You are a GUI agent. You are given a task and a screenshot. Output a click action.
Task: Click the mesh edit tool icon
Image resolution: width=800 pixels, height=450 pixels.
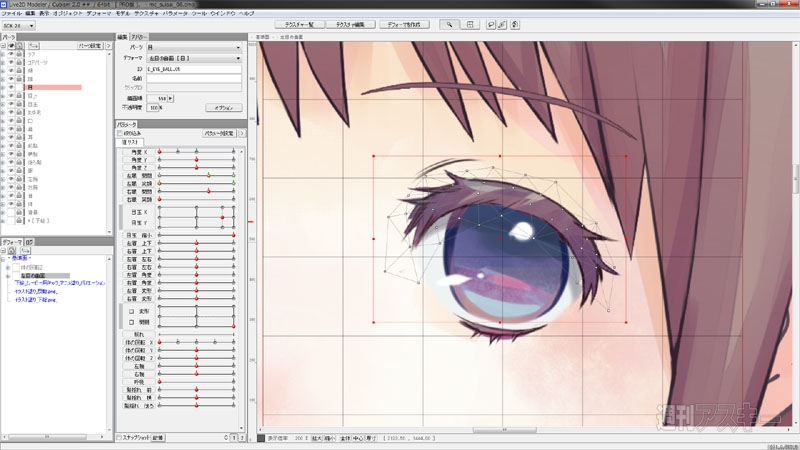pyautogui.click(x=470, y=24)
